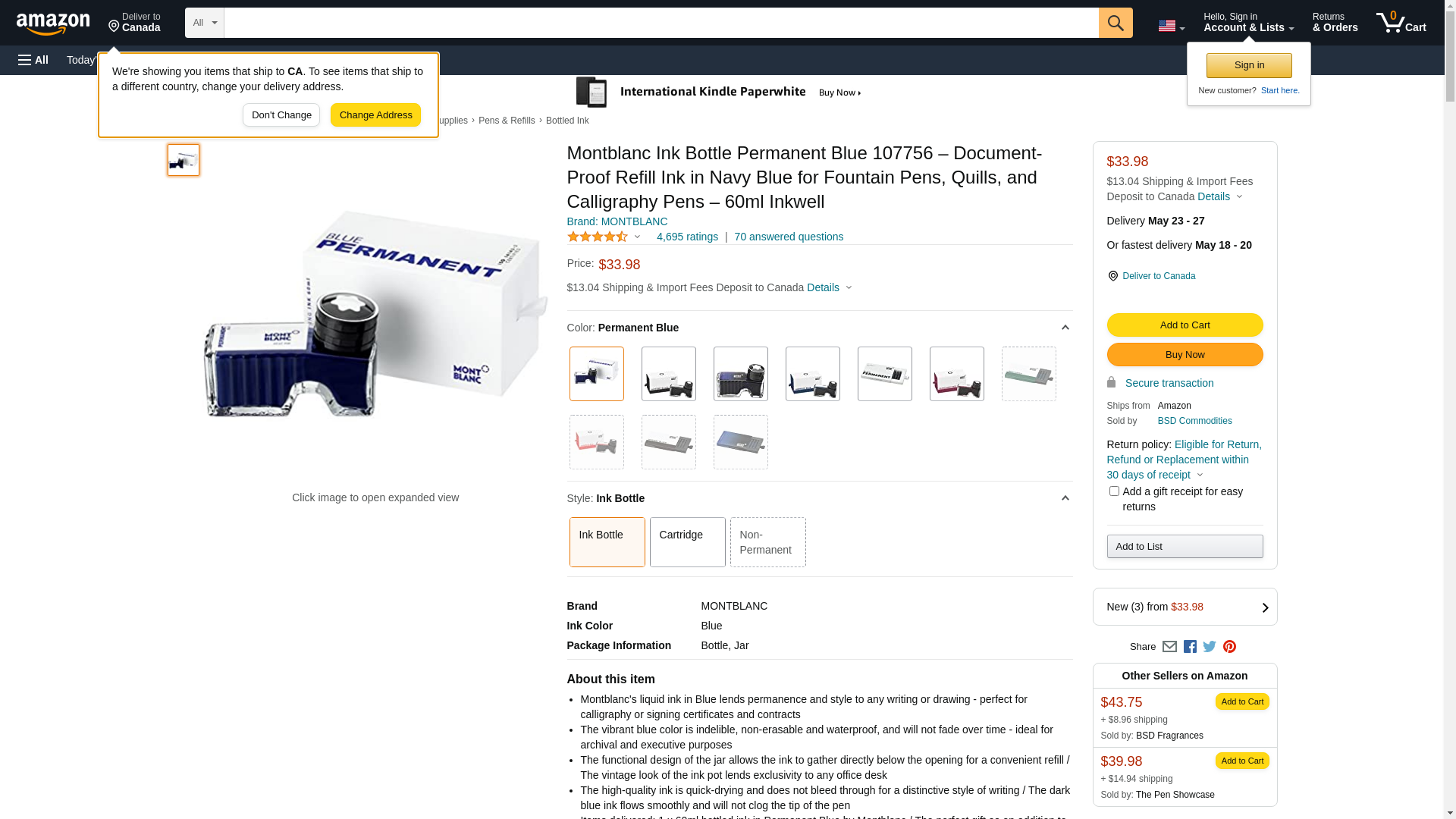The height and width of the screenshot is (819, 1456).
Task: Open the All search category dropdown
Action: point(205,23)
